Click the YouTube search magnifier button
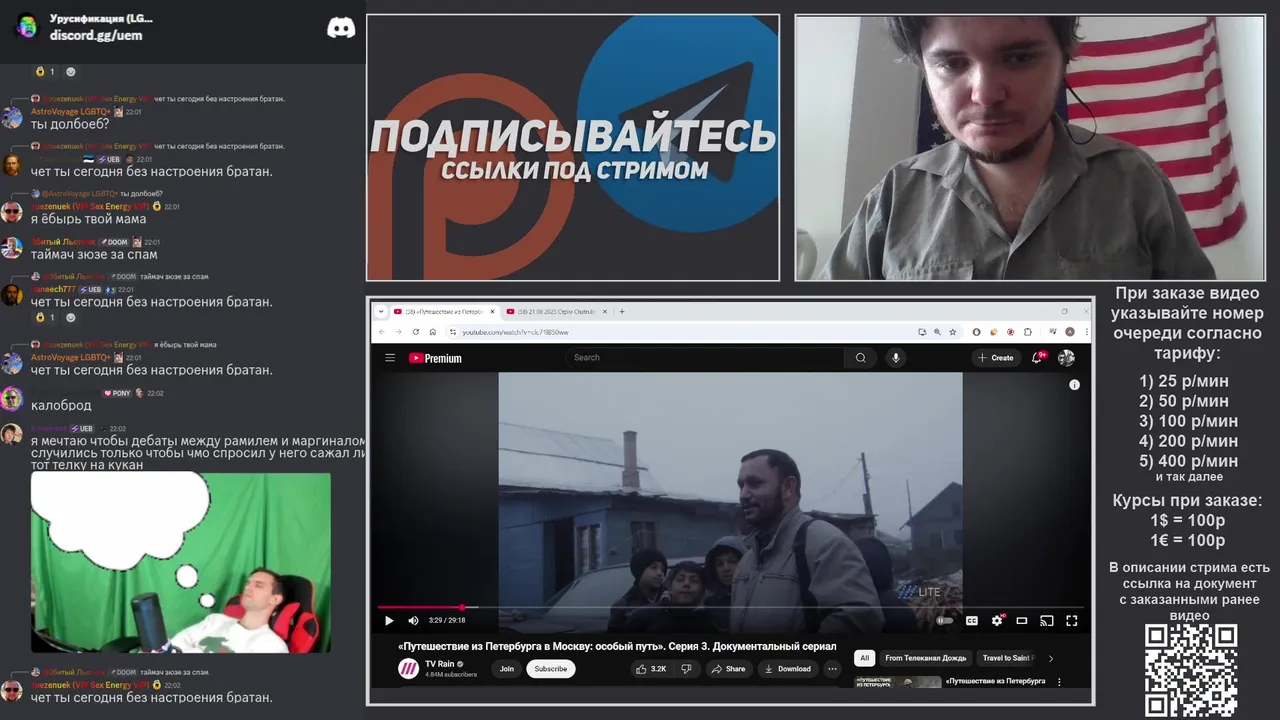The height and width of the screenshot is (720, 1280). click(860, 358)
